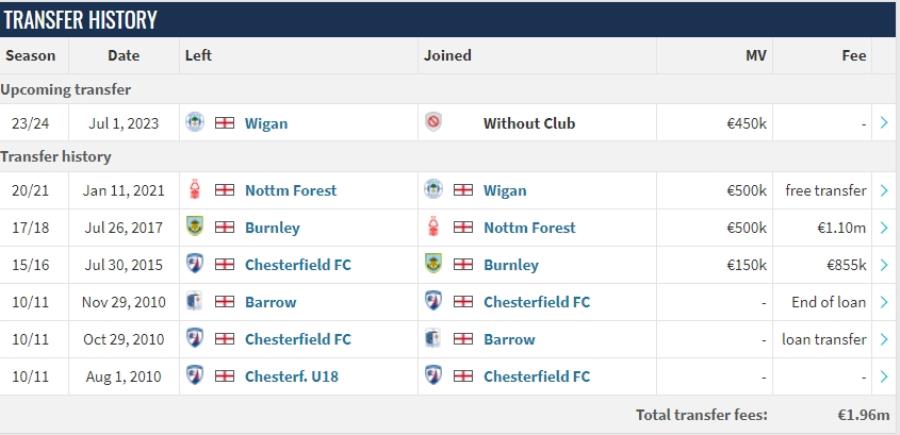Open Chesterf. U18 club link

[292, 376]
